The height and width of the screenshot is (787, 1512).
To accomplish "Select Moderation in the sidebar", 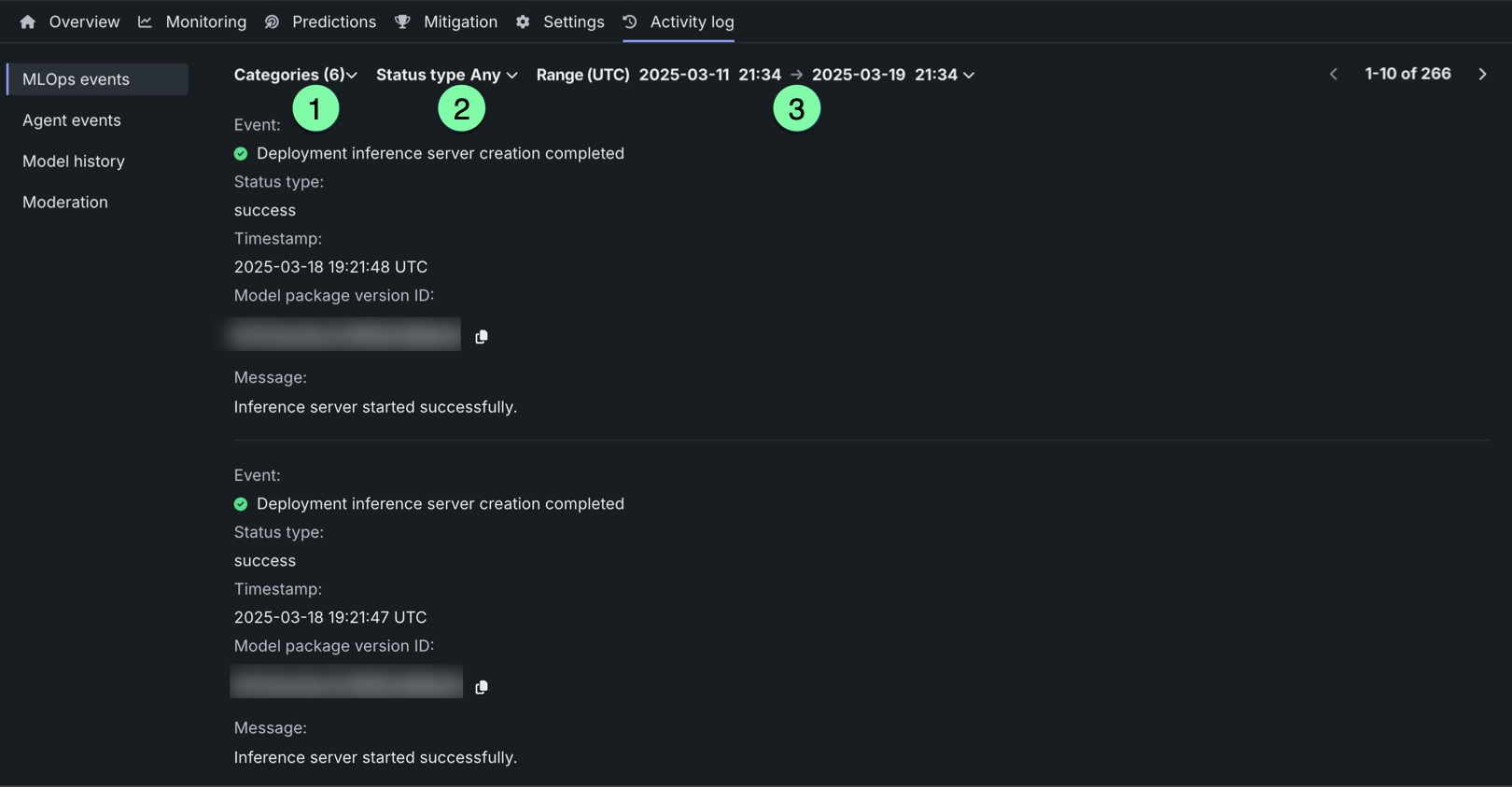I will coord(65,203).
